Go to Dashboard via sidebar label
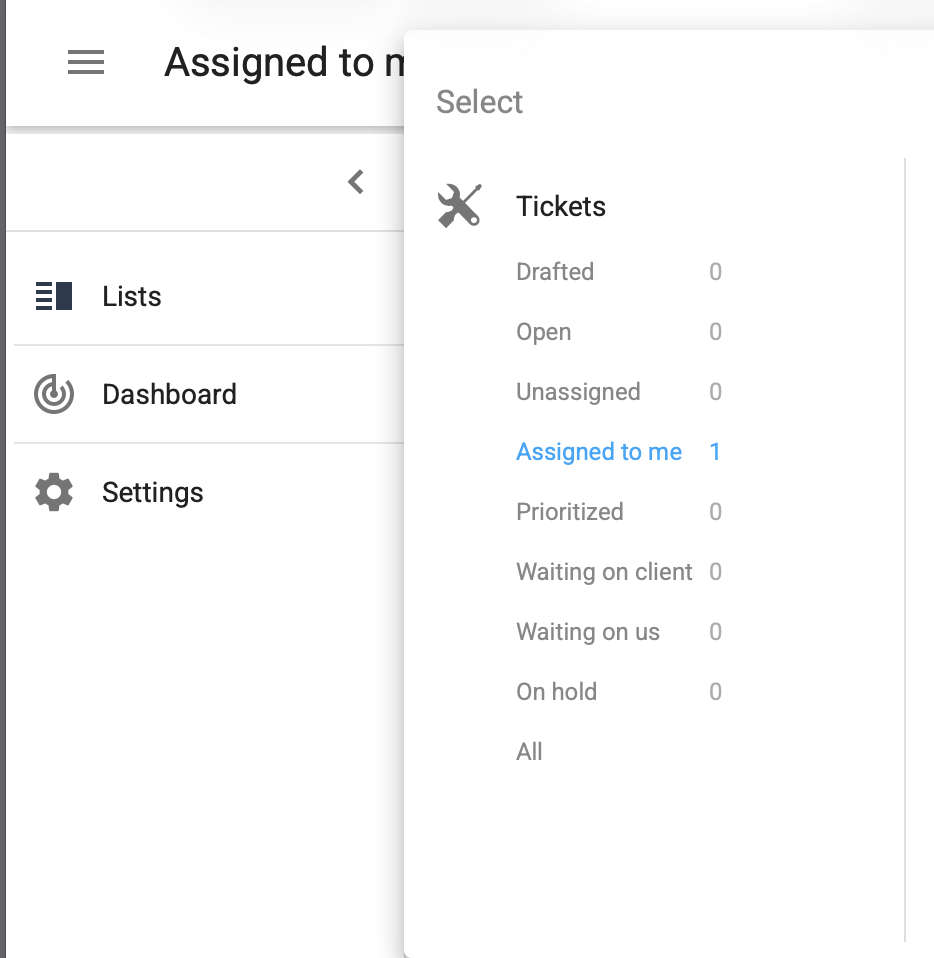 [x=169, y=394]
